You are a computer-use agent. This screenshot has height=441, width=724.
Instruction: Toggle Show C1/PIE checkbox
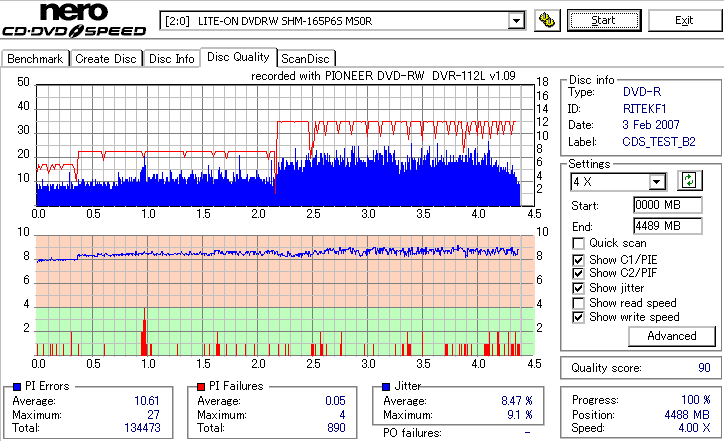tap(578, 260)
